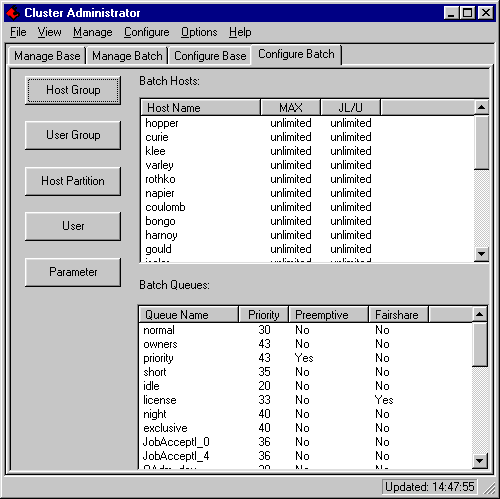Select the license queue row

(306, 400)
